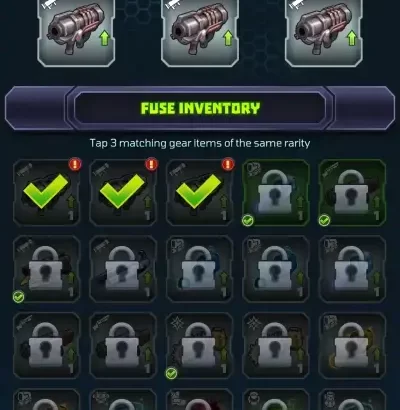Tap middle locked item in second row
Screen dimensions: 400x410
(x=199, y=269)
